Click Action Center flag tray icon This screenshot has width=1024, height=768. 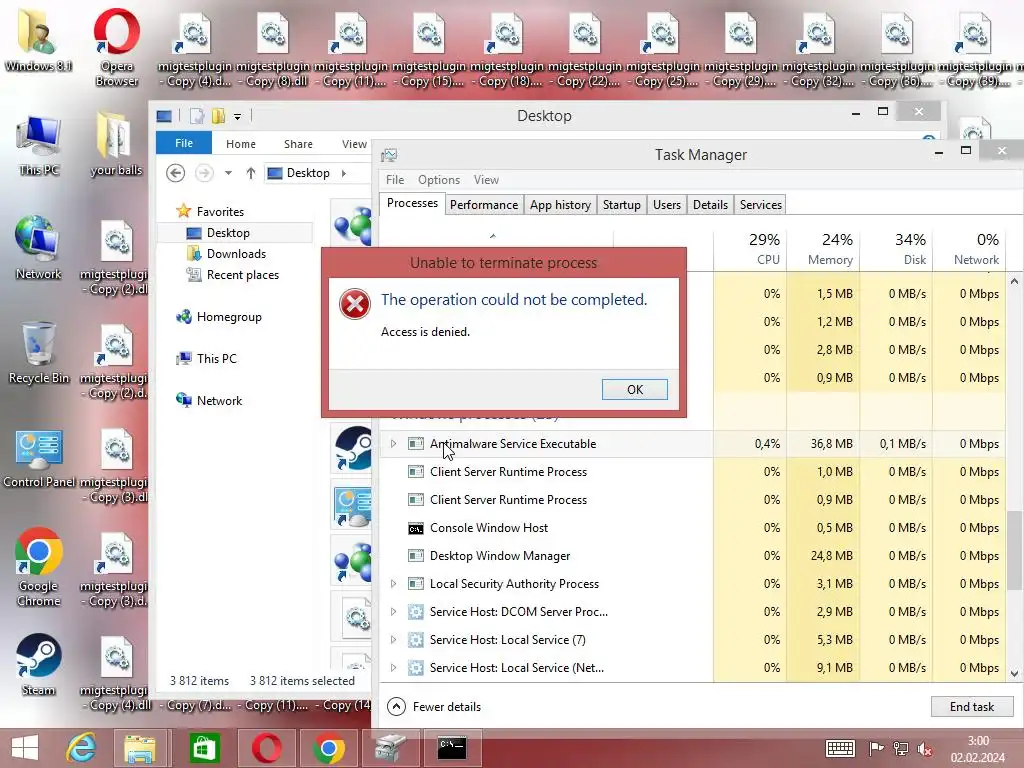876,749
